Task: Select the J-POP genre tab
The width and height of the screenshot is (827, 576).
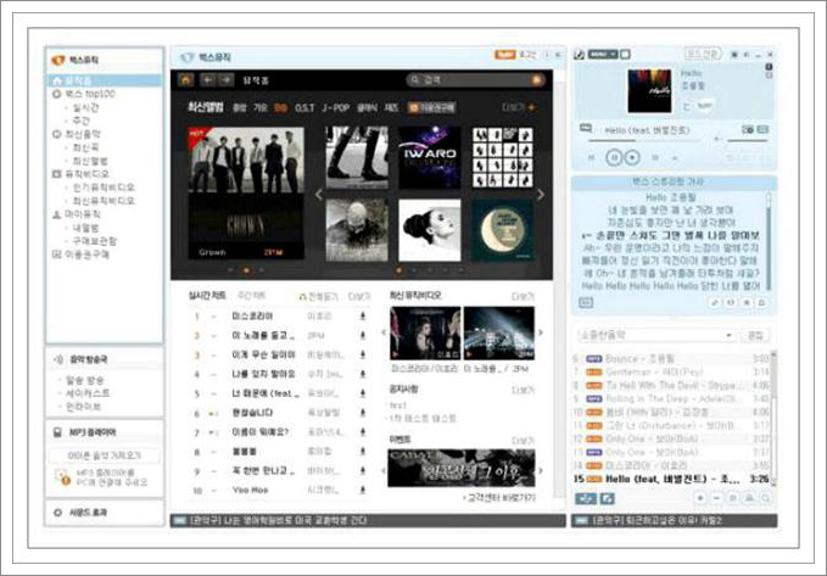Action: pyautogui.click(x=335, y=108)
